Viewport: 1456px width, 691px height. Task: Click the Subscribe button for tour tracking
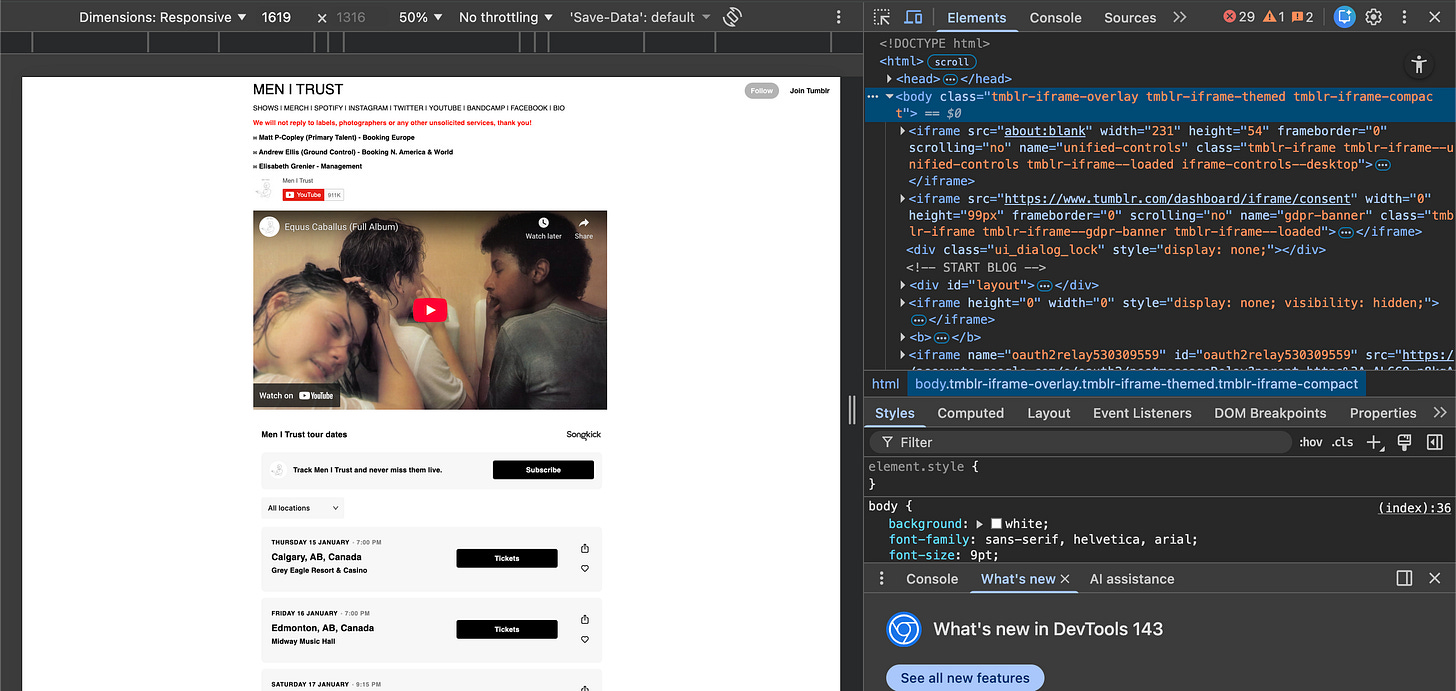(x=543, y=470)
